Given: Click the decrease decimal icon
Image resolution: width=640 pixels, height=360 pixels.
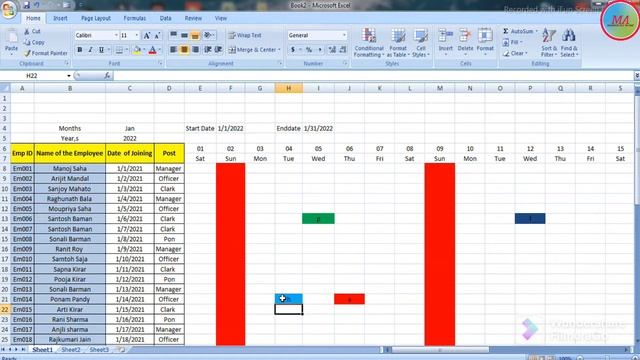Looking at the screenshot, I should 342,50.
